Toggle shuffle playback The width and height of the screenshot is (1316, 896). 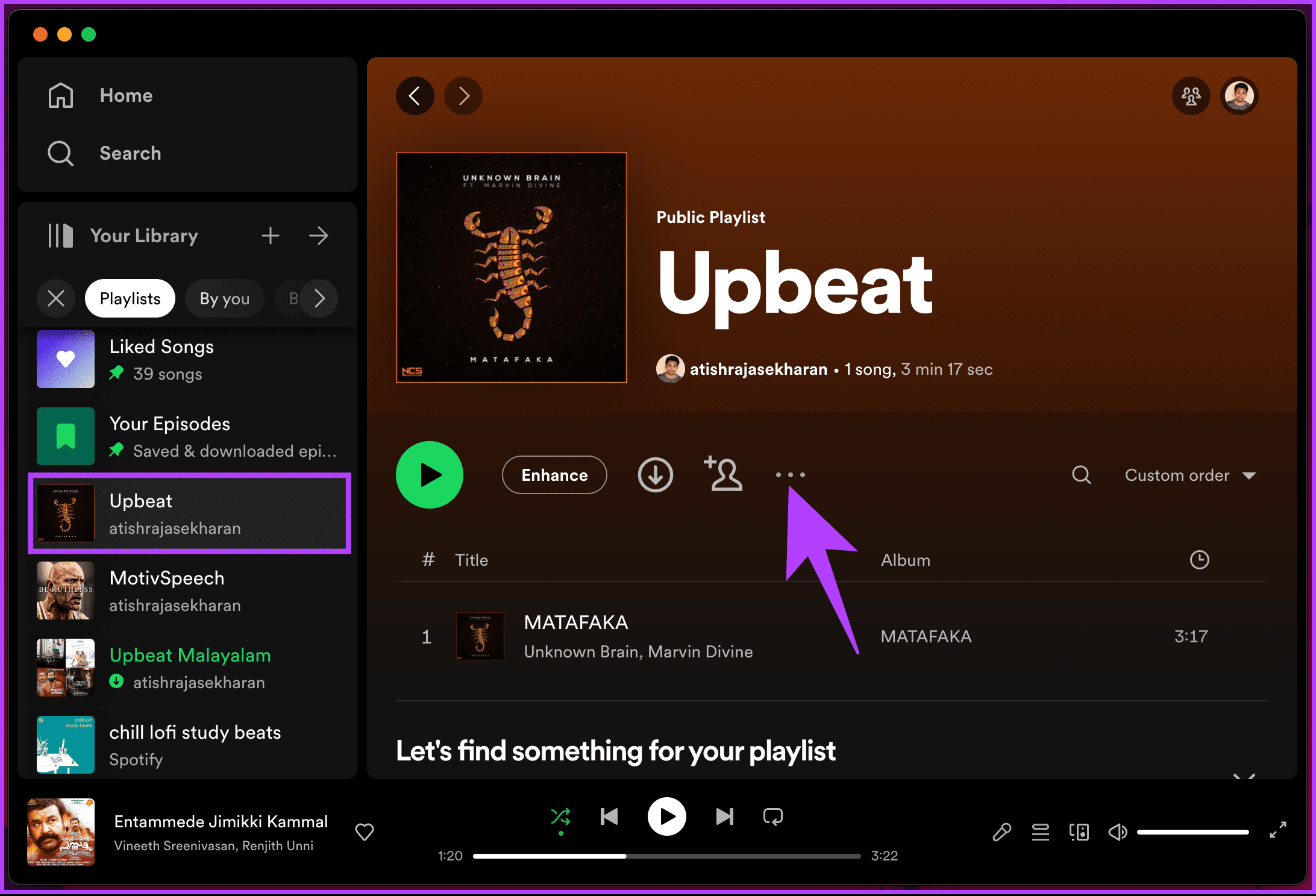(561, 817)
